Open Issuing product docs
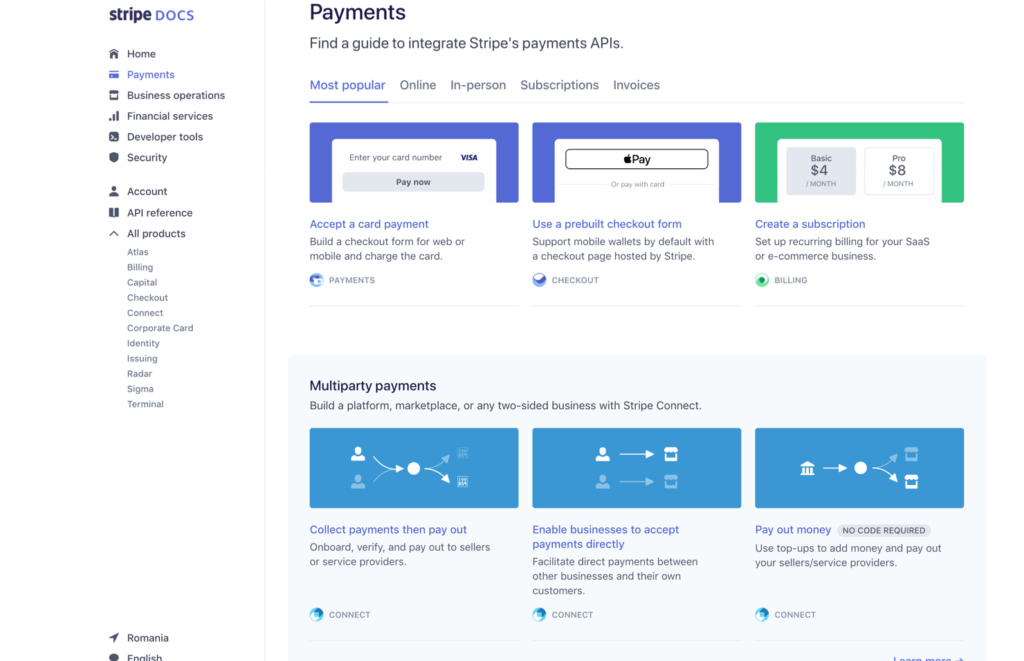Screen dimensions: 1024x661 pos(142,359)
